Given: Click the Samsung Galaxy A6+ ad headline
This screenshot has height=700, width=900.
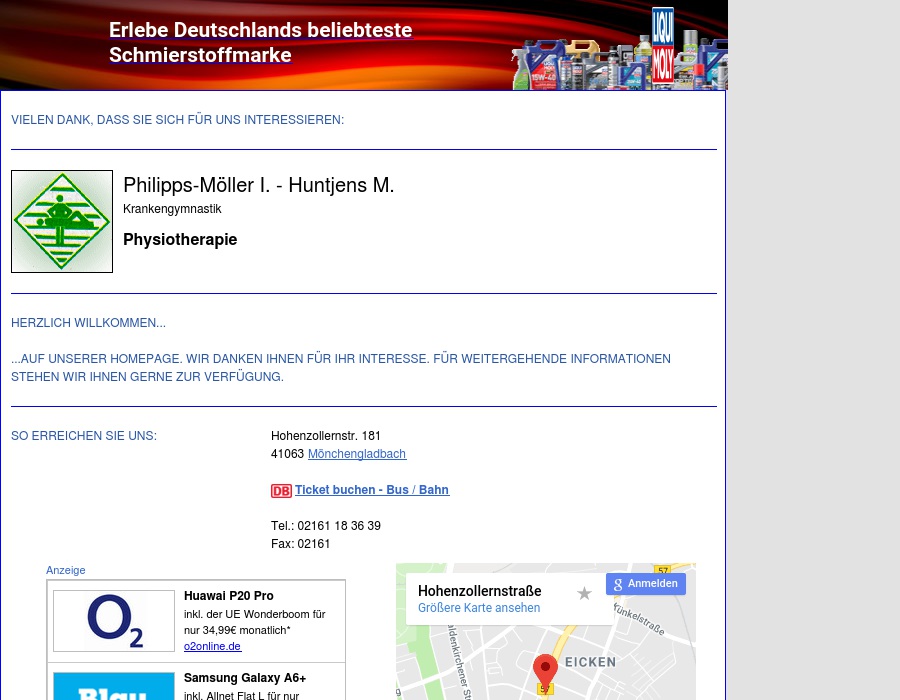Looking at the screenshot, I should [x=245, y=678].
